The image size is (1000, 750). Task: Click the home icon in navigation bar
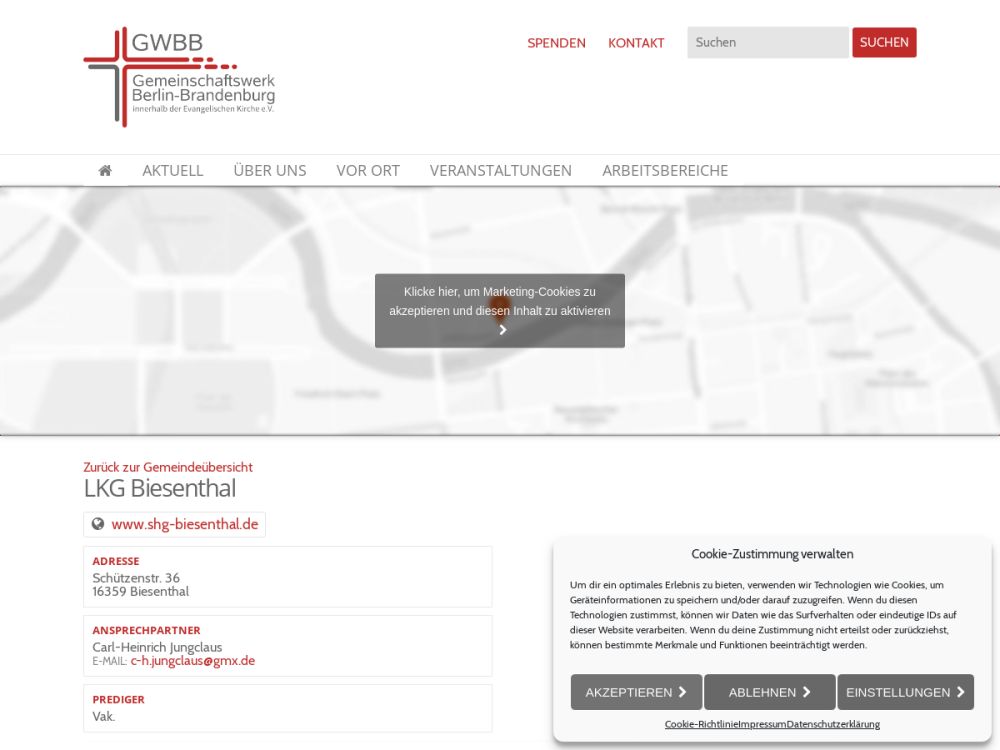pyautogui.click(x=105, y=171)
